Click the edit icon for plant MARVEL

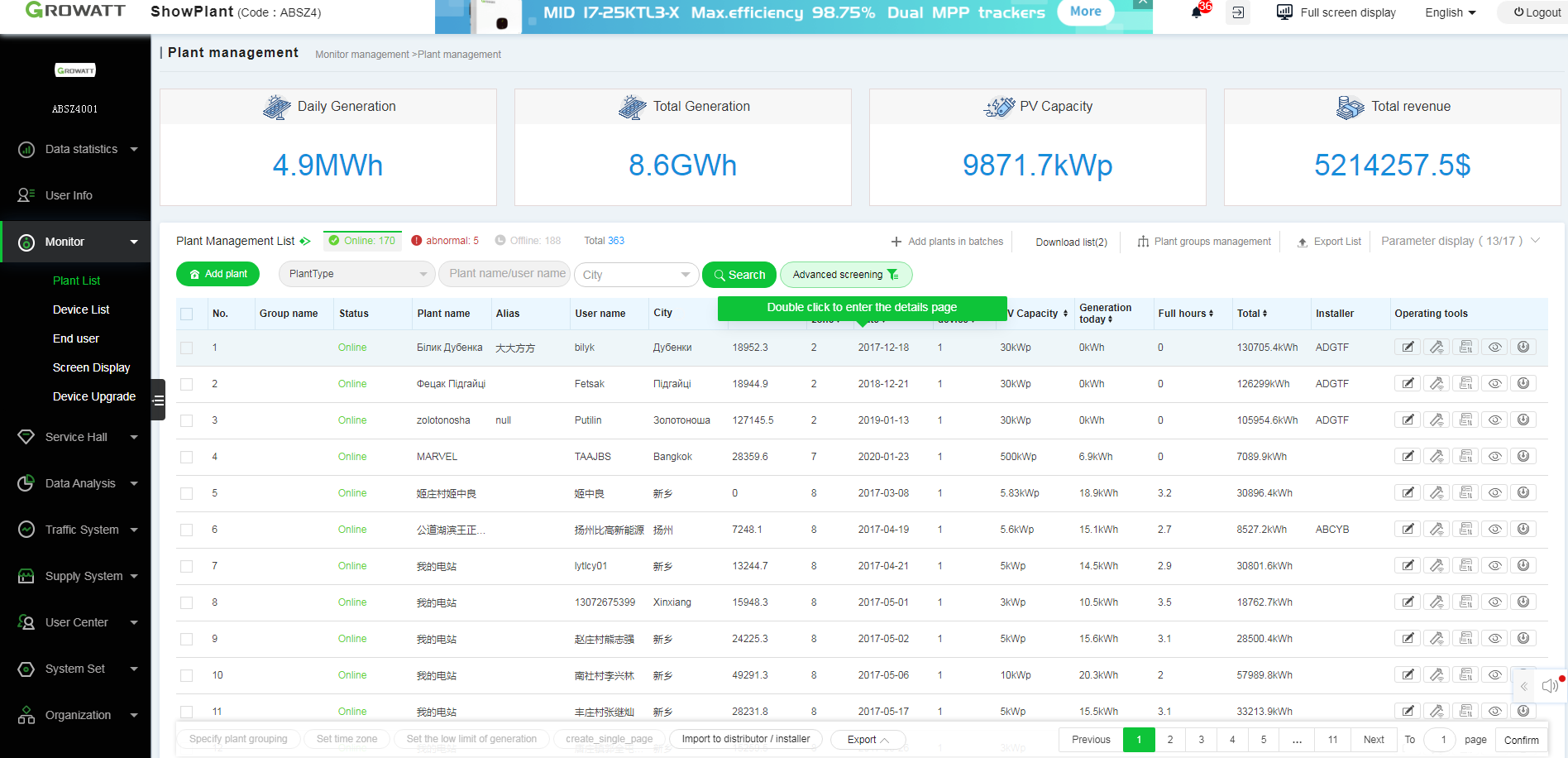[1408, 456]
